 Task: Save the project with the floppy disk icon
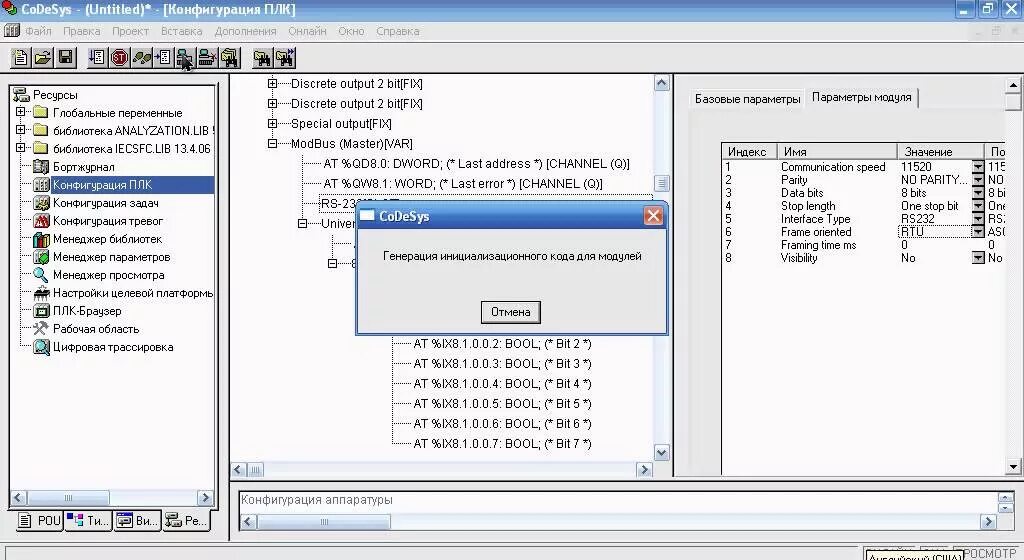click(x=65, y=58)
